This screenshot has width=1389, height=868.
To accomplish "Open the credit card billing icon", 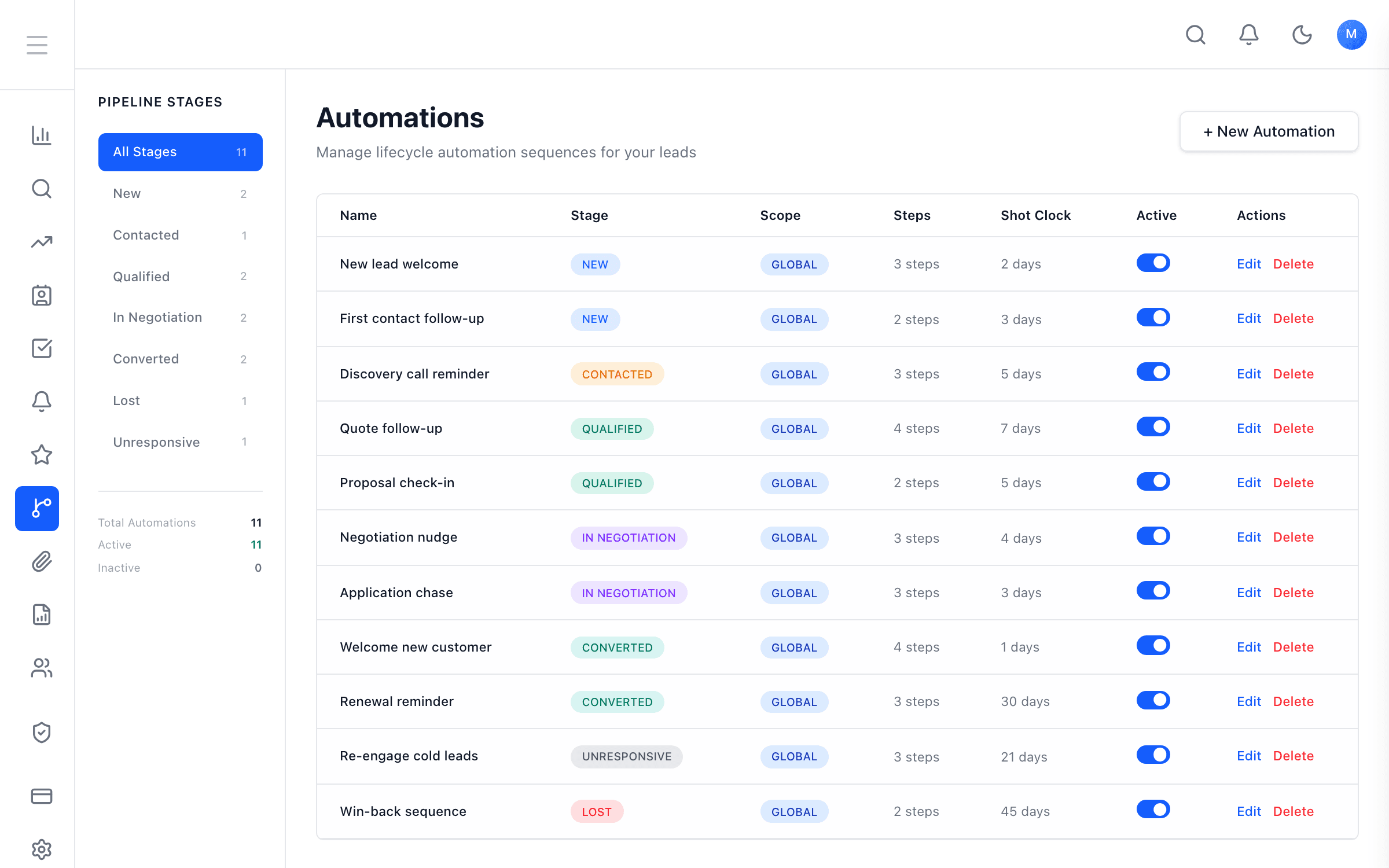I will tap(41, 796).
